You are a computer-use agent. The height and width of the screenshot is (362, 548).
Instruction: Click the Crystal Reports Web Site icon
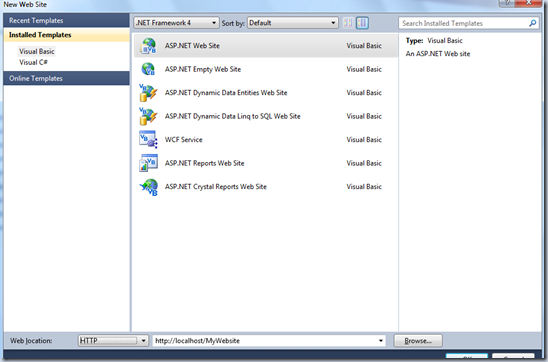click(x=148, y=187)
